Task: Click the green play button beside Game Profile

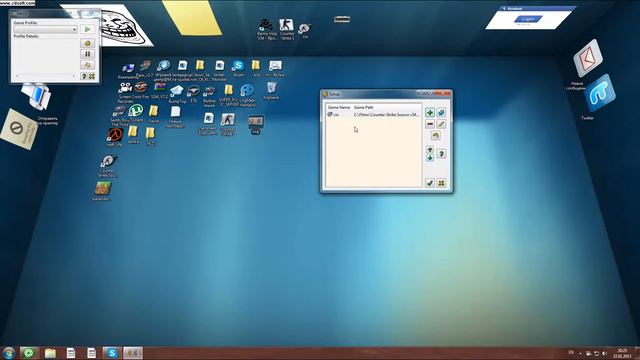Action: 87,29
